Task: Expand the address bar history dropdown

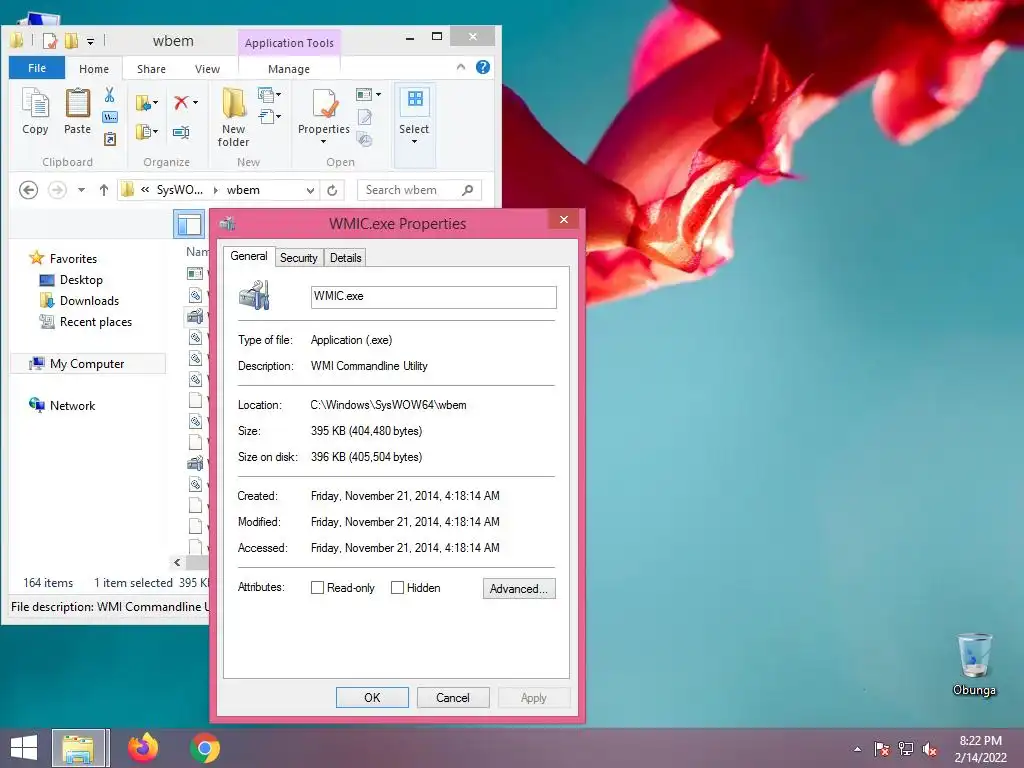Action: click(310, 190)
